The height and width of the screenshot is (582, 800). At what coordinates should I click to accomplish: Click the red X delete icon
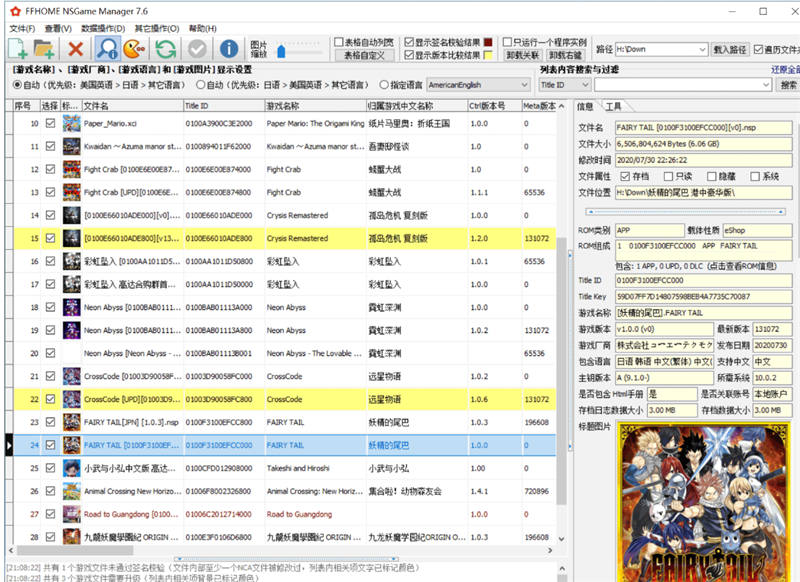tap(76, 49)
